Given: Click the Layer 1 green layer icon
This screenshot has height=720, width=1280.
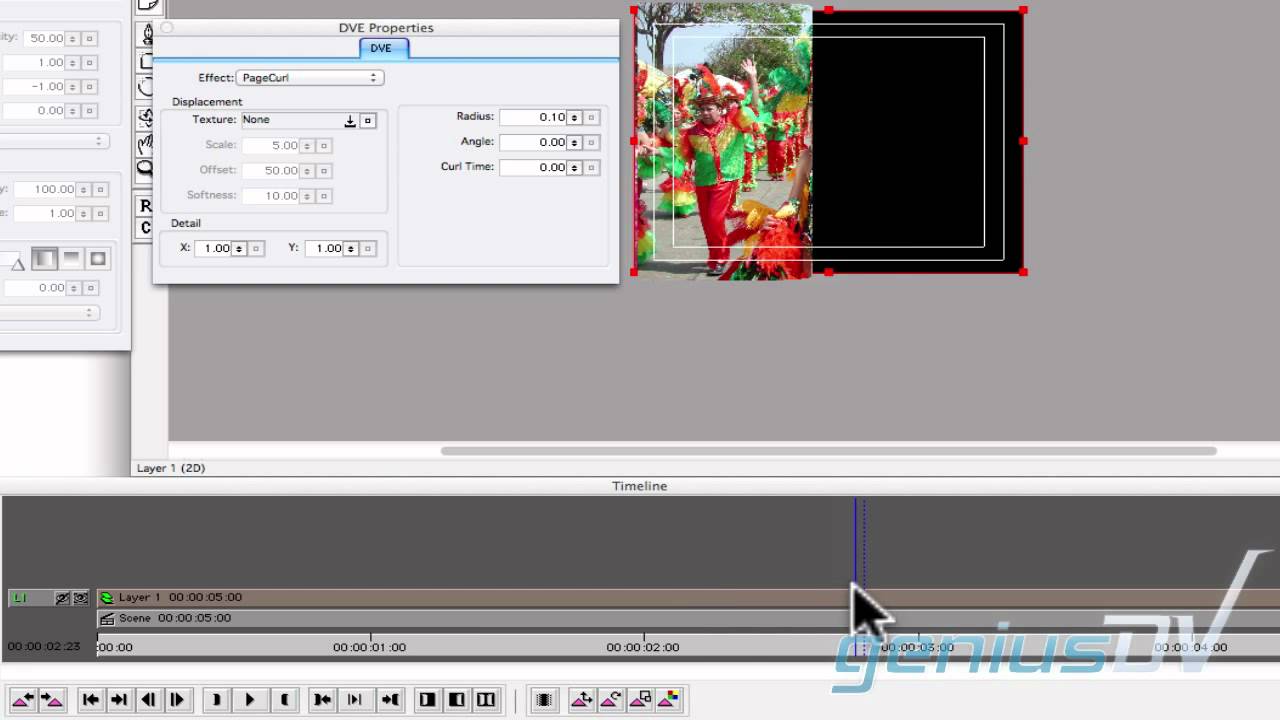Looking at the screenshot, I should (x=107, y=598).
